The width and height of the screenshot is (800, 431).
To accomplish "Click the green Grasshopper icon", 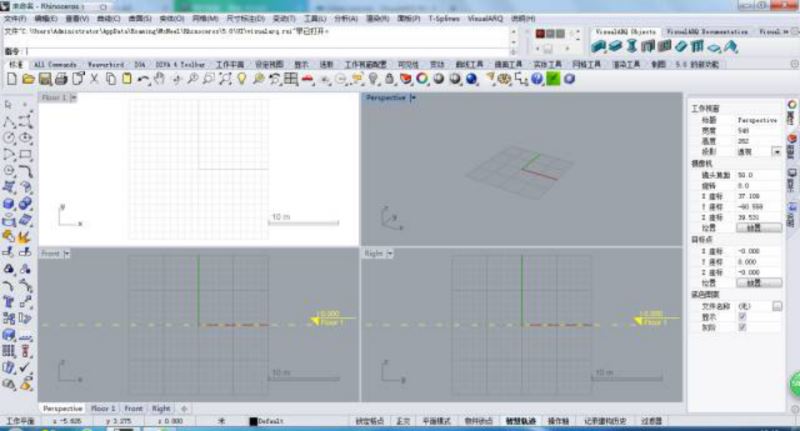I will tap(553, 79).
